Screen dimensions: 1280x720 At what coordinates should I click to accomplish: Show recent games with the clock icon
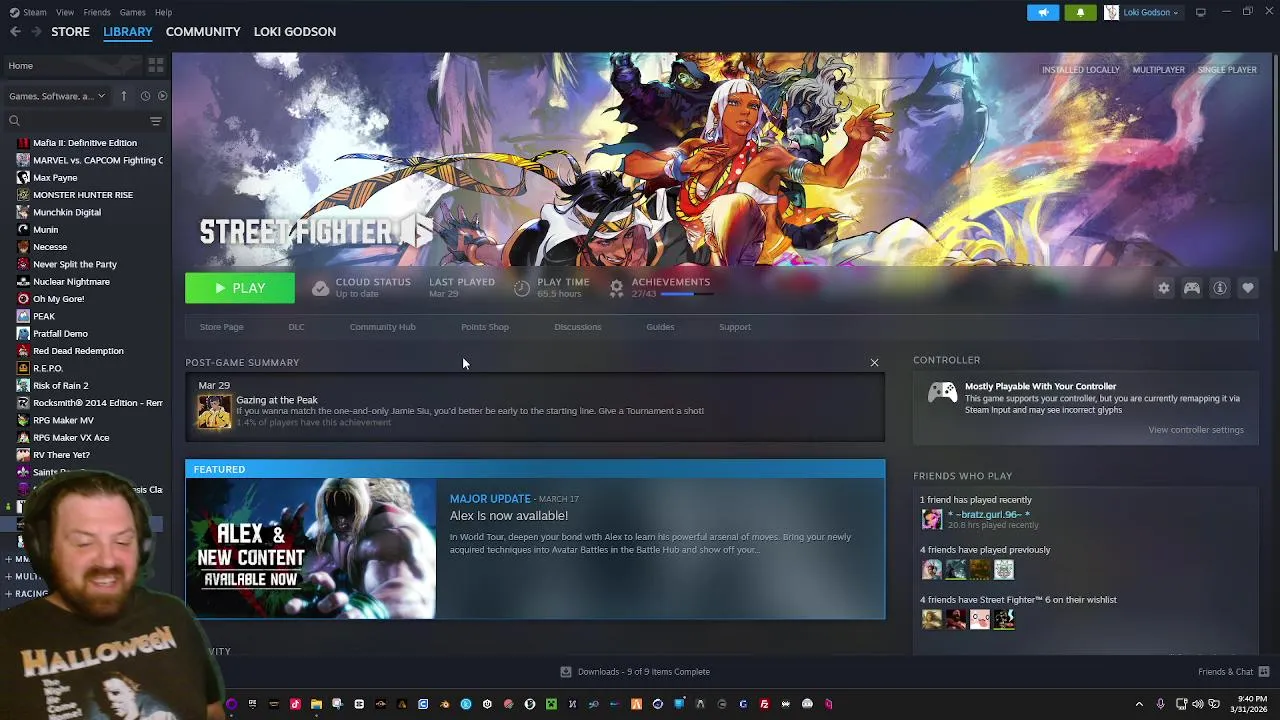145,96
